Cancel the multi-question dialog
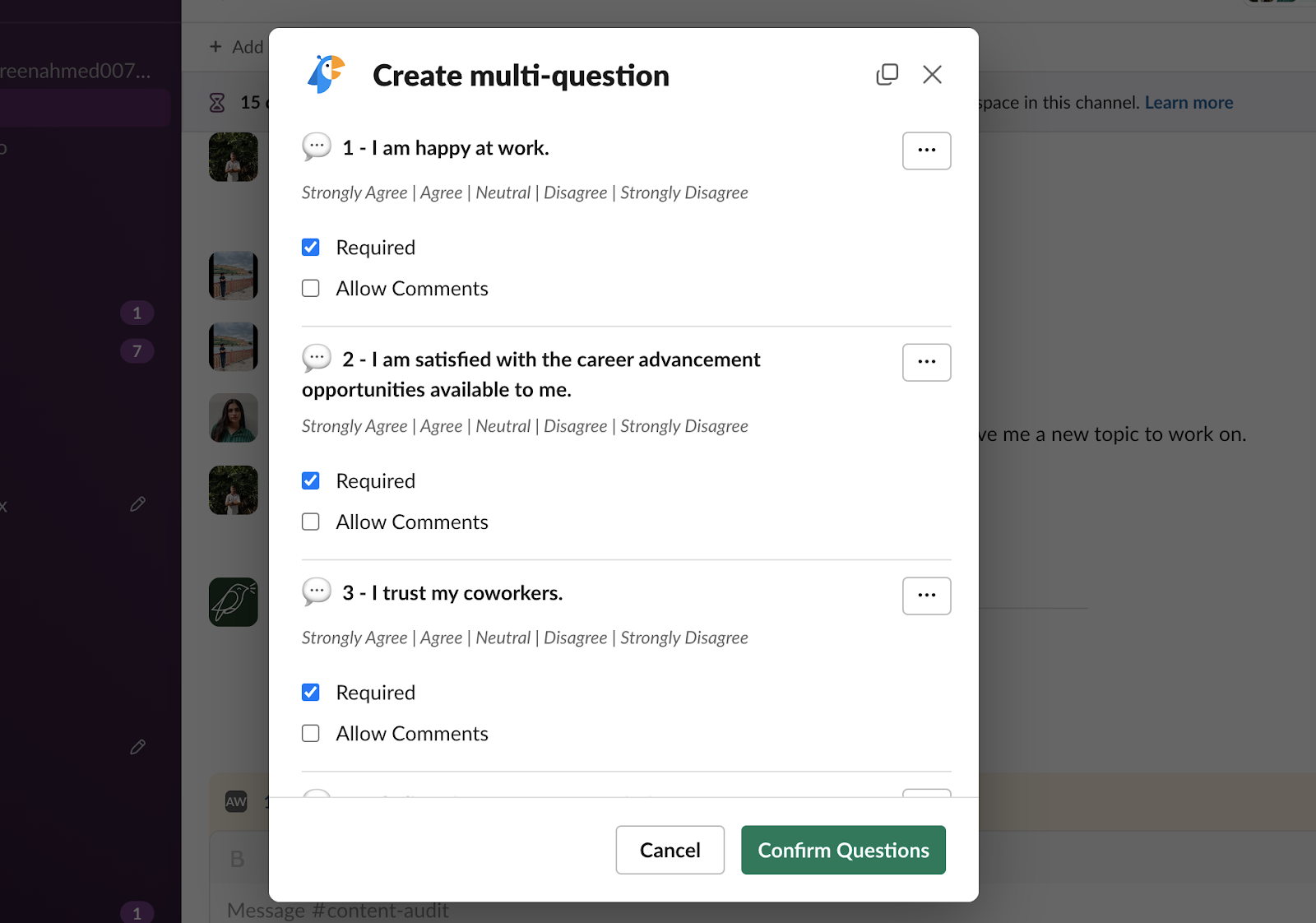 click(x=670, y=850)
